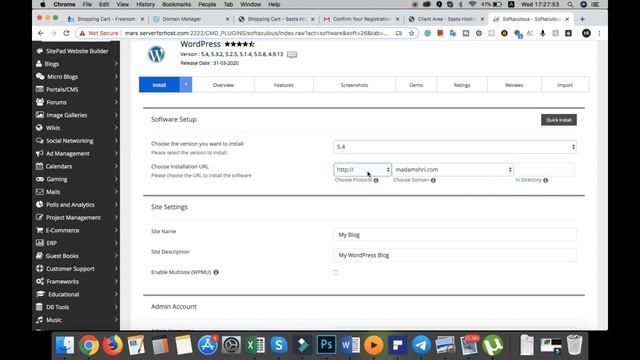This screenshot has height=360, width=640.
Task: Click the Mails envelope icon
Action: click(x=40, y=192)
